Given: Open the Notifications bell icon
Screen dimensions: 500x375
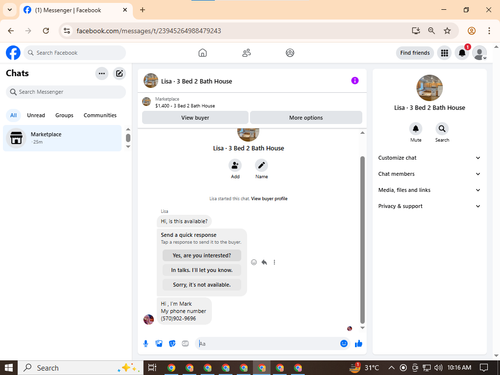Looking at the screenshot, I should click(x=462, y=53).
